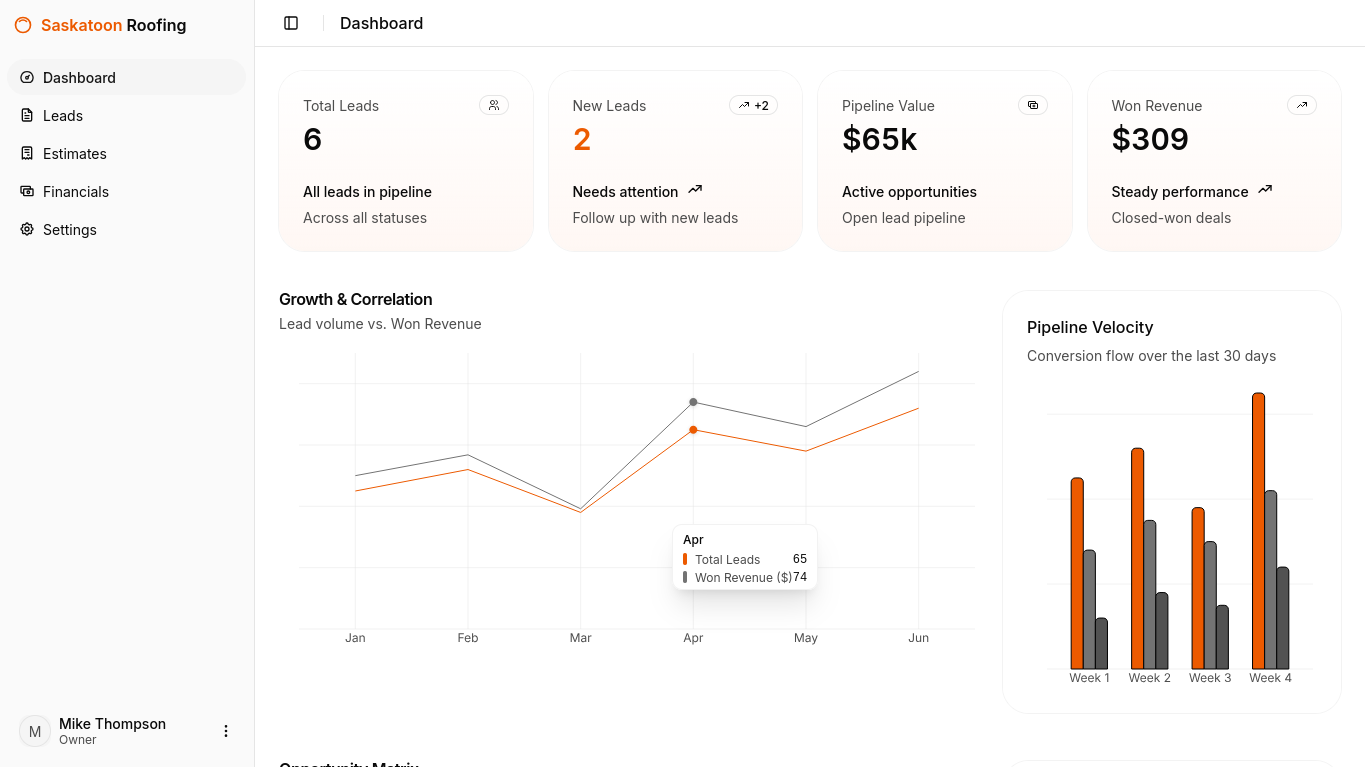Click the $309 Won Revenue figure

pyautogui.click(x=1150, y=139)
